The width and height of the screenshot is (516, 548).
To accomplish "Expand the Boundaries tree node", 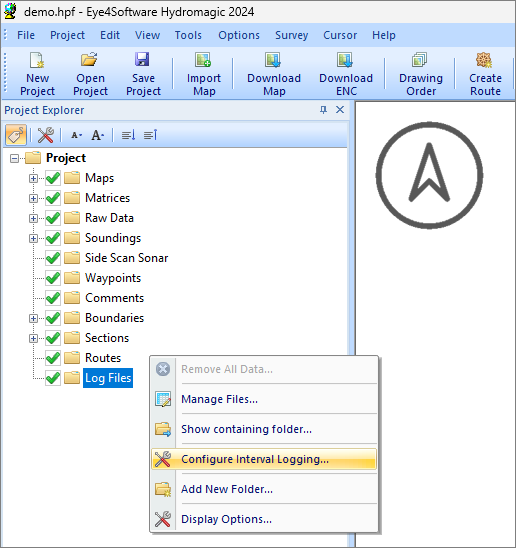I will tap(33, 318).
